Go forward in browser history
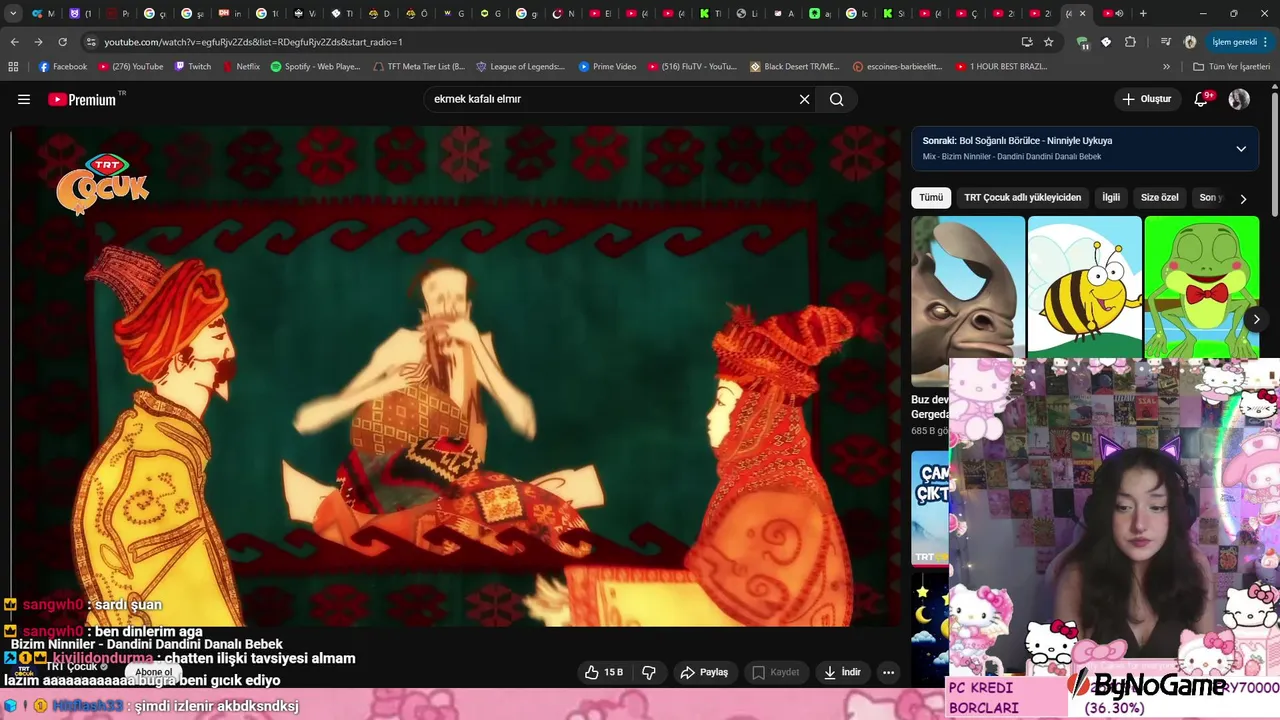The width and height of the screenshot is (1280, 720). [x=38, y=42]
